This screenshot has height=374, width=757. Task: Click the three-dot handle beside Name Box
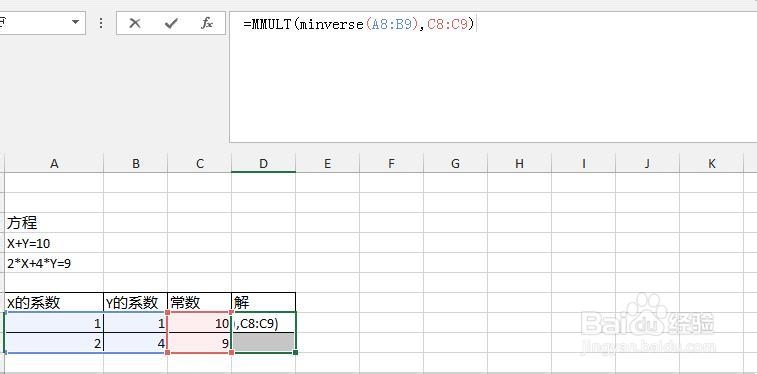coord(101,23)
